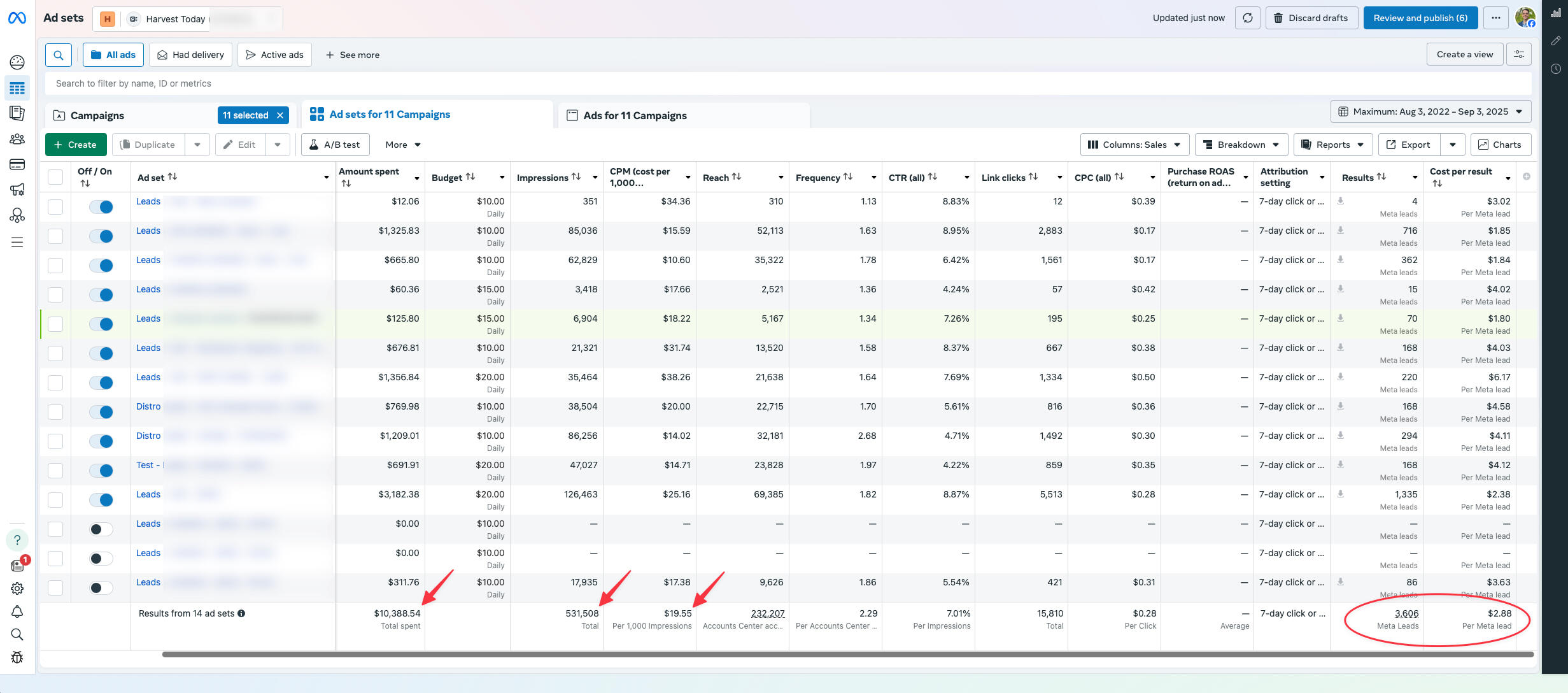Enable the last Leads ad set toggle
This screenshot has height=693, width=1568.
point(101,588)
